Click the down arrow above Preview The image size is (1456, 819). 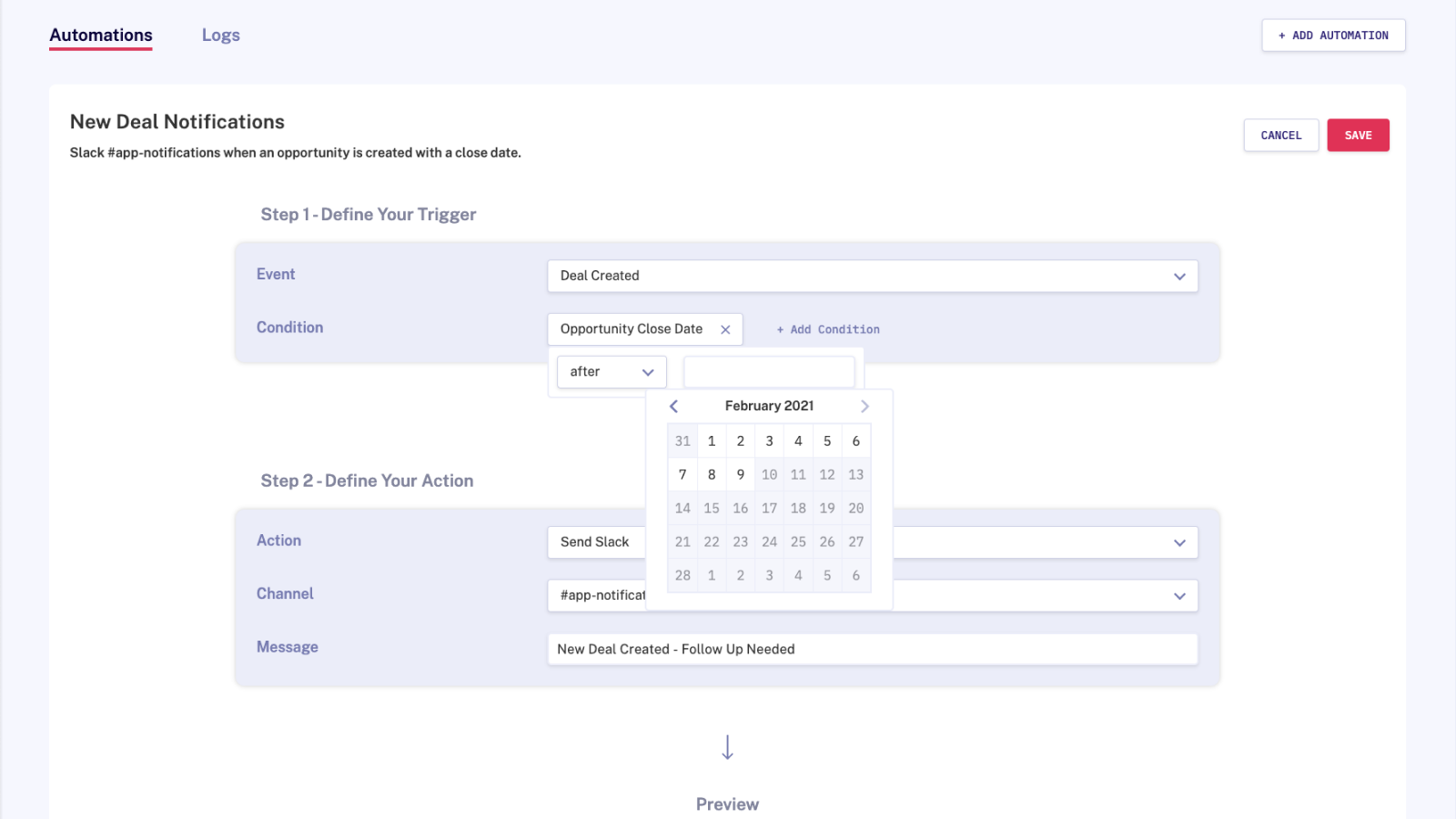tap(727, 747)
